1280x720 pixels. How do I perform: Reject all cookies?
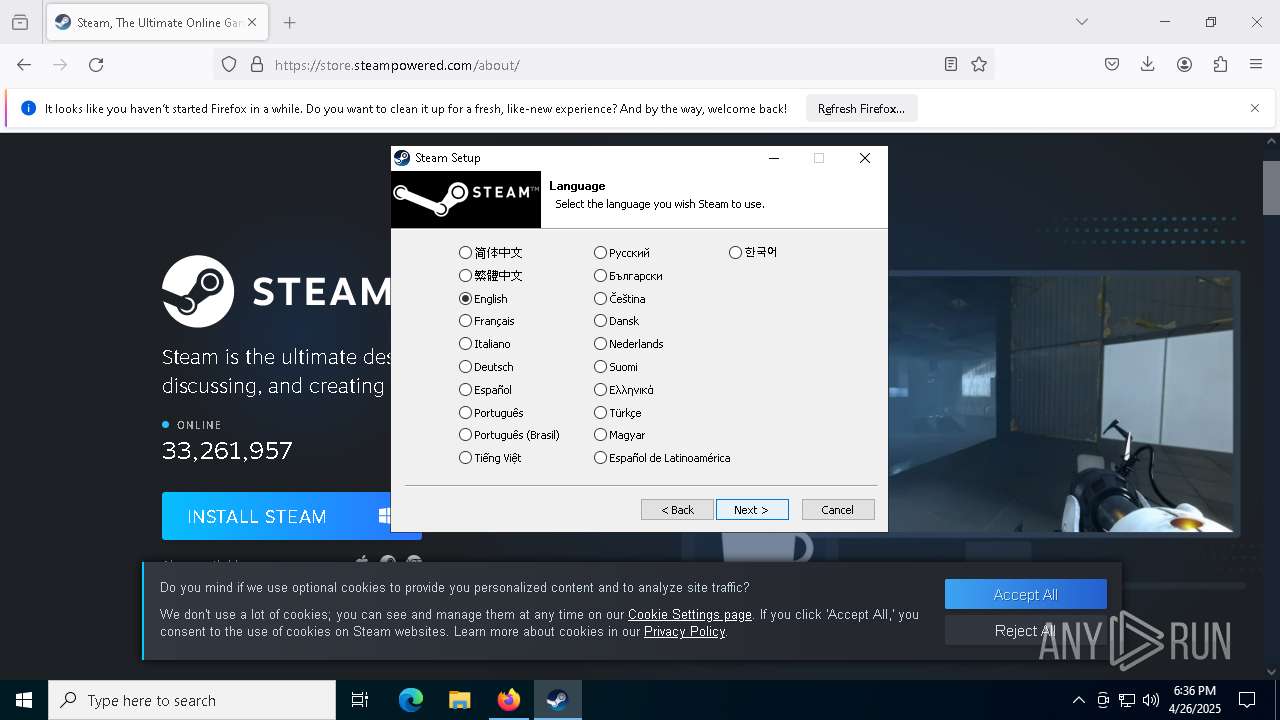1026,630
